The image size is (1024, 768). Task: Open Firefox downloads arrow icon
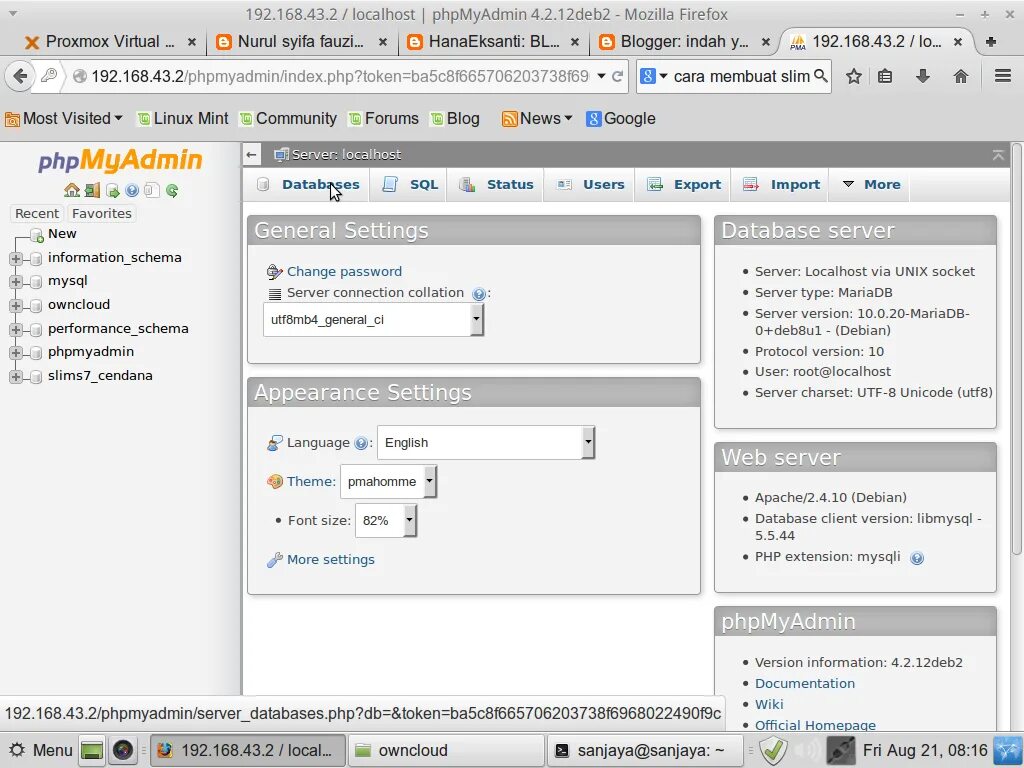coord(923,76)
